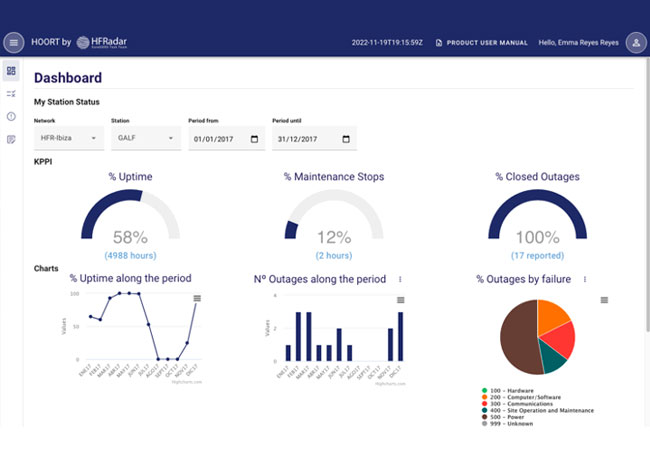Open options for % Outages by failure

coord(585,279)
